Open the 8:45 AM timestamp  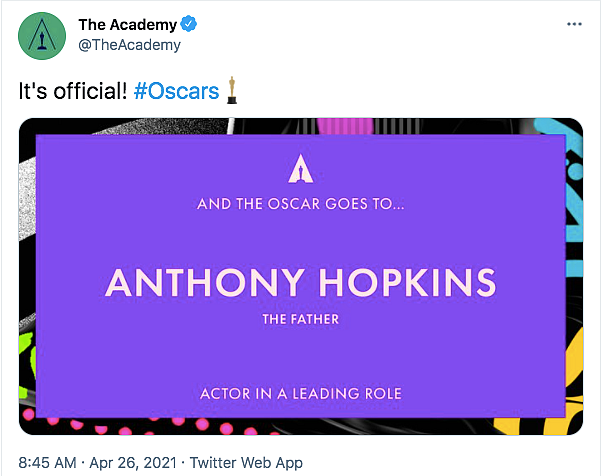(x=48, y=463)
